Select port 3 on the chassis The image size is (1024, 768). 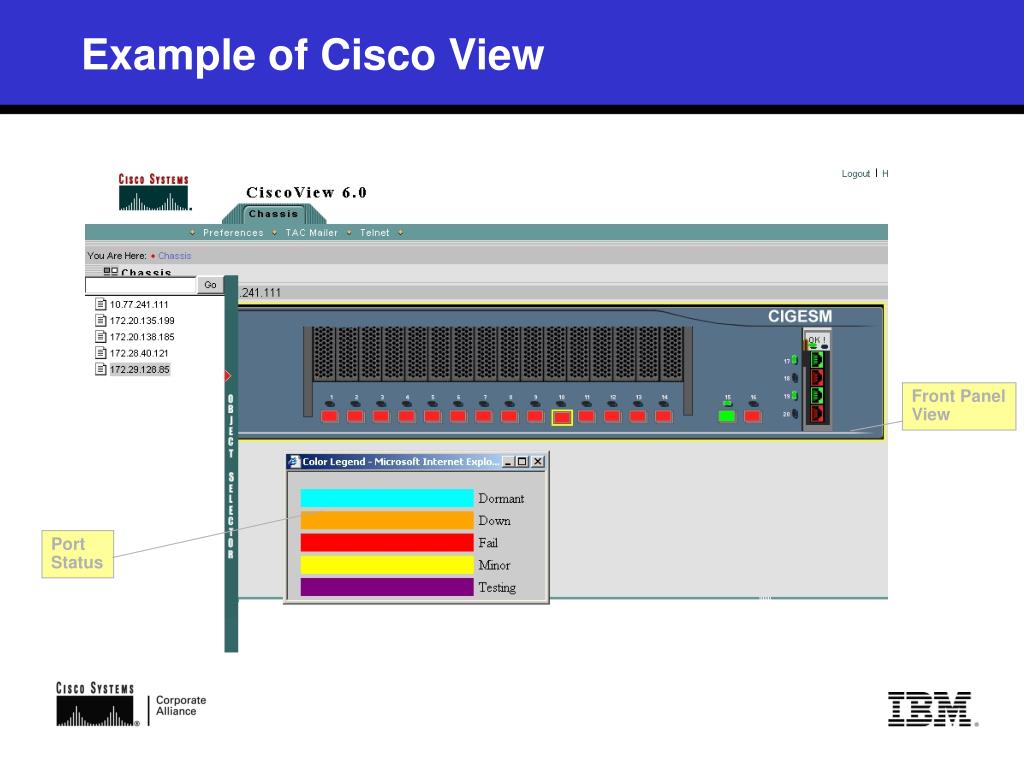tap(381, 416)
